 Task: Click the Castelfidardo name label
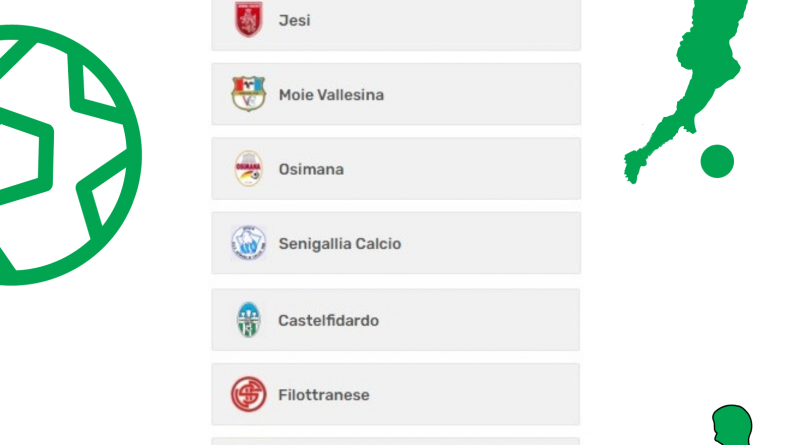(x=329, y=320)
